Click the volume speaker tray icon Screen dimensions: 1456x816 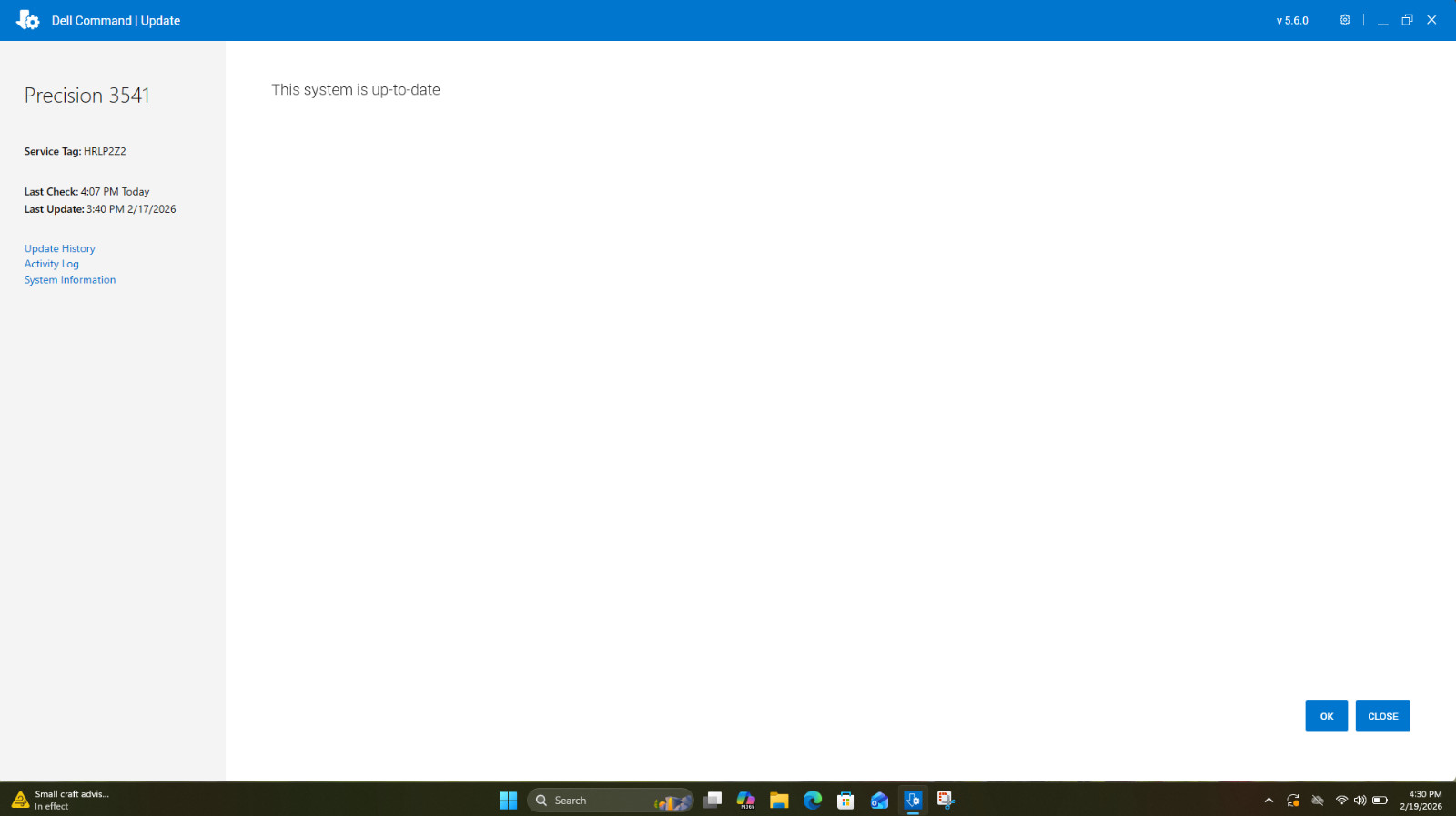[x=1360, y=801]
